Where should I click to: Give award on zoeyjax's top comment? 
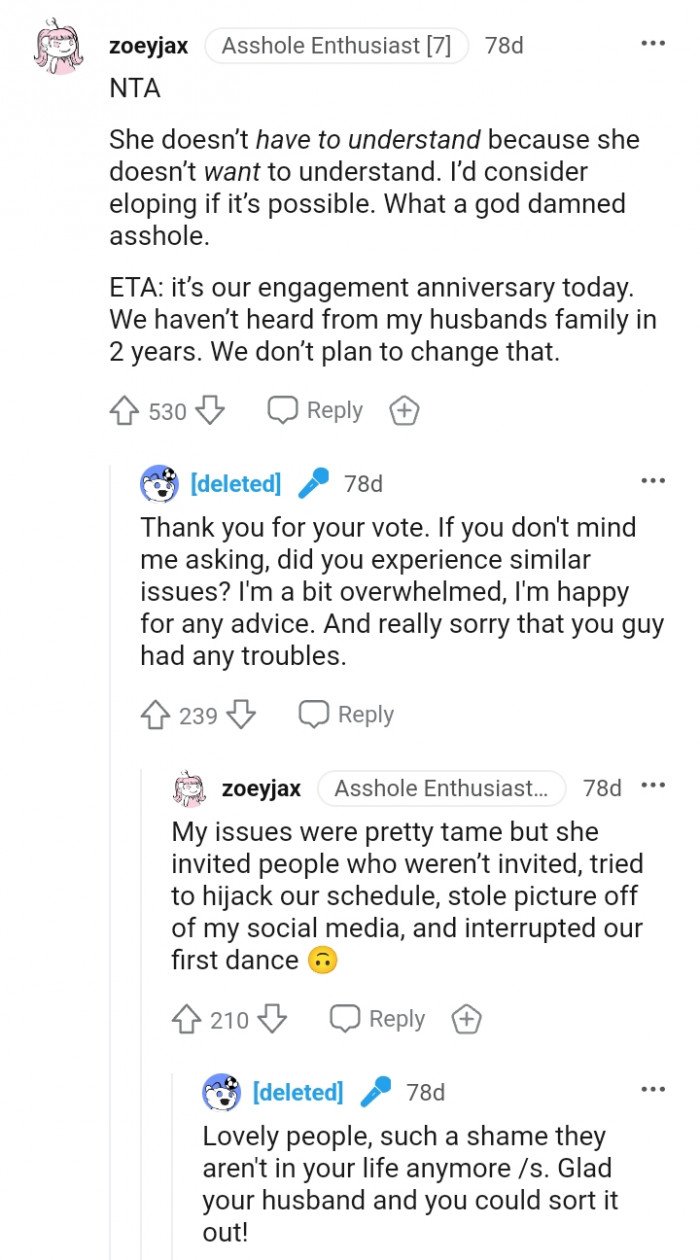(403, 411)
